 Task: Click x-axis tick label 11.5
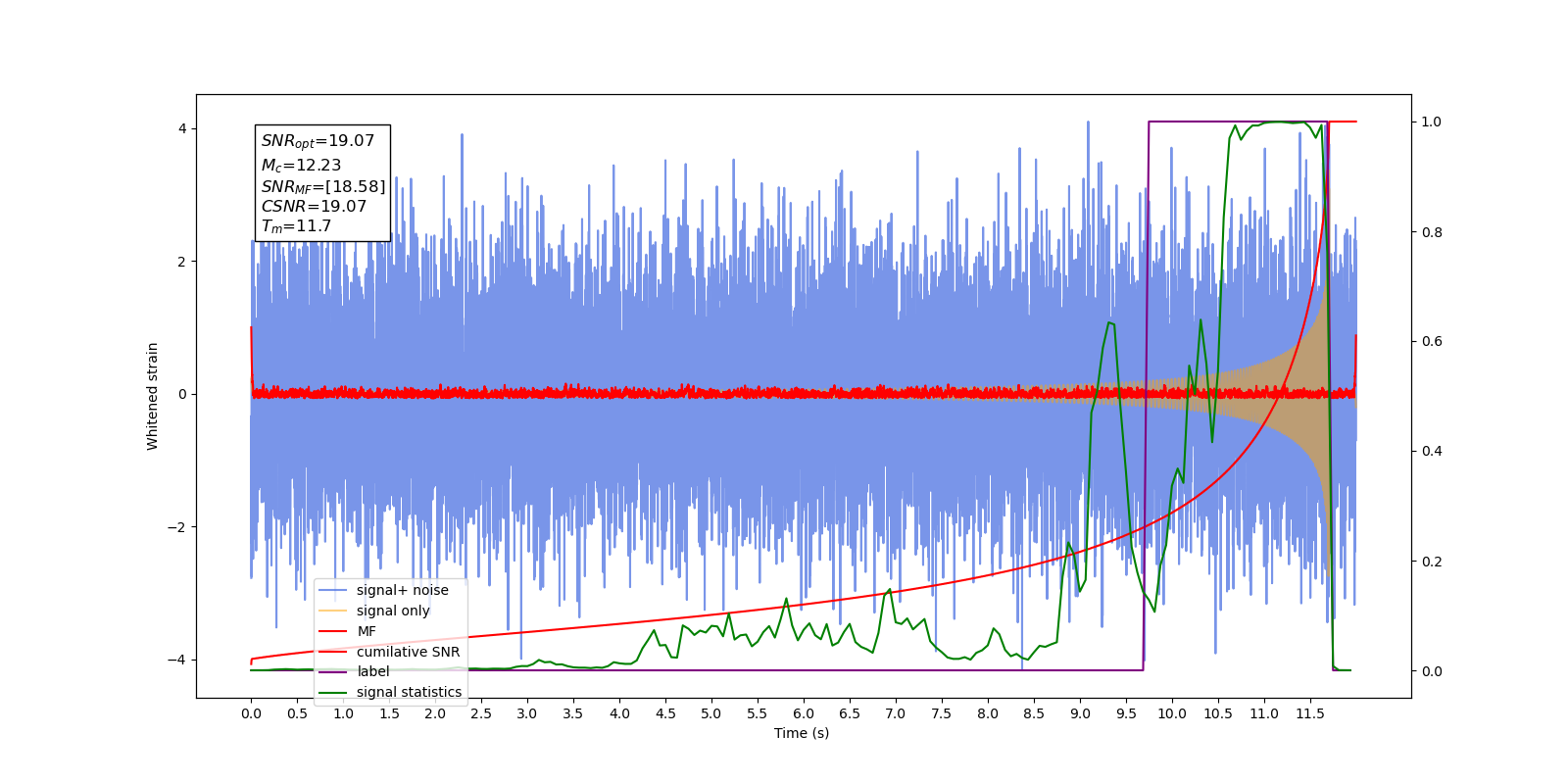coord(1310,713)
